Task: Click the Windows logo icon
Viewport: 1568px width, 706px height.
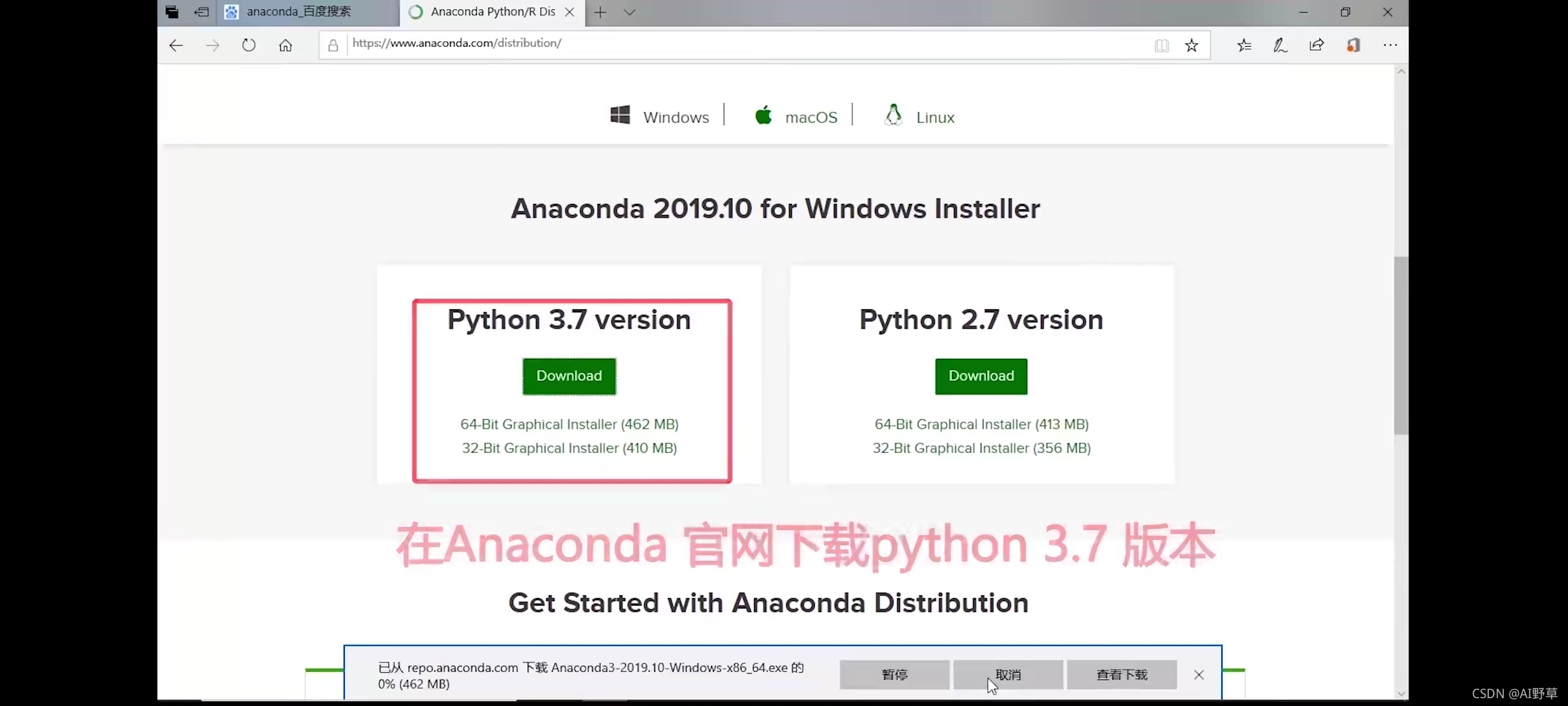Action: [x=620, y=115]
